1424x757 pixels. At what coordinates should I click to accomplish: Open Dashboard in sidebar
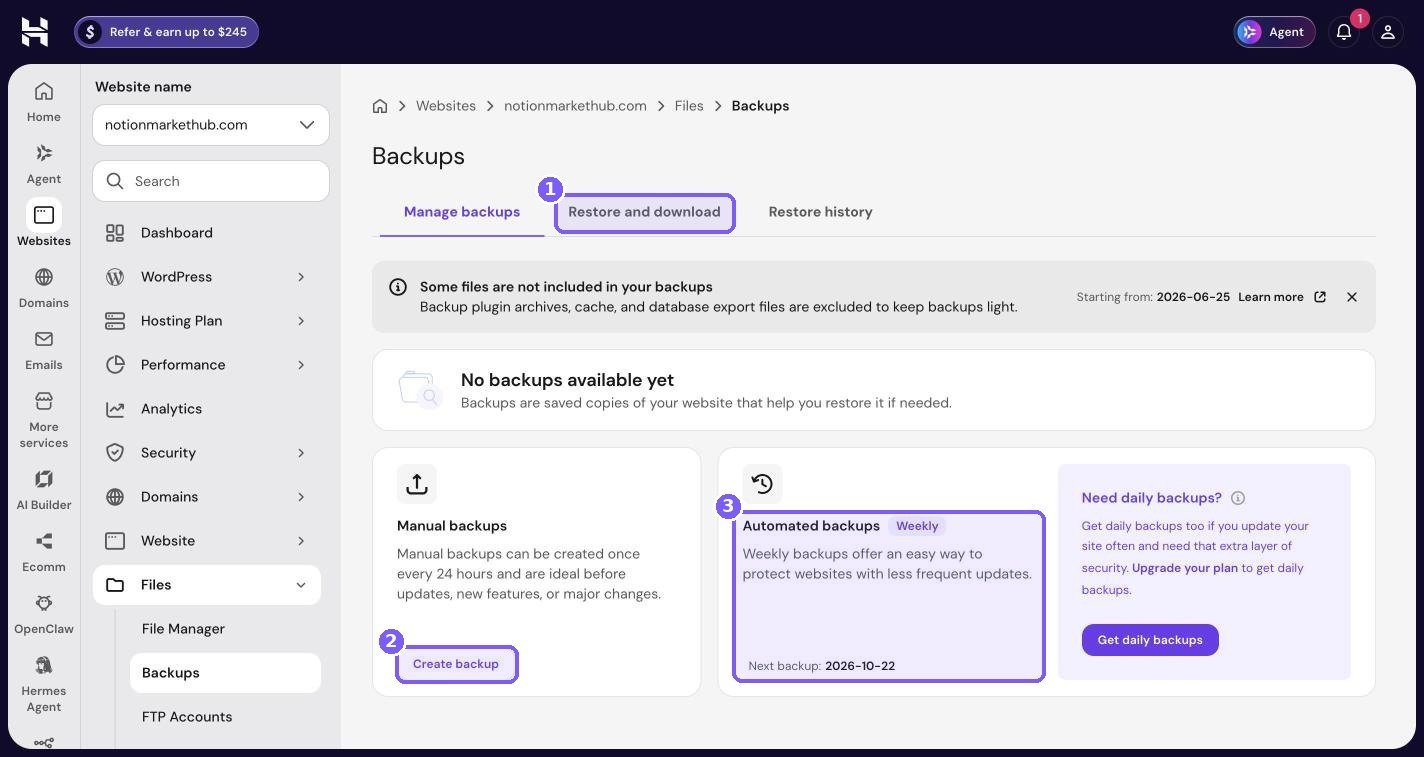[207, 233]
